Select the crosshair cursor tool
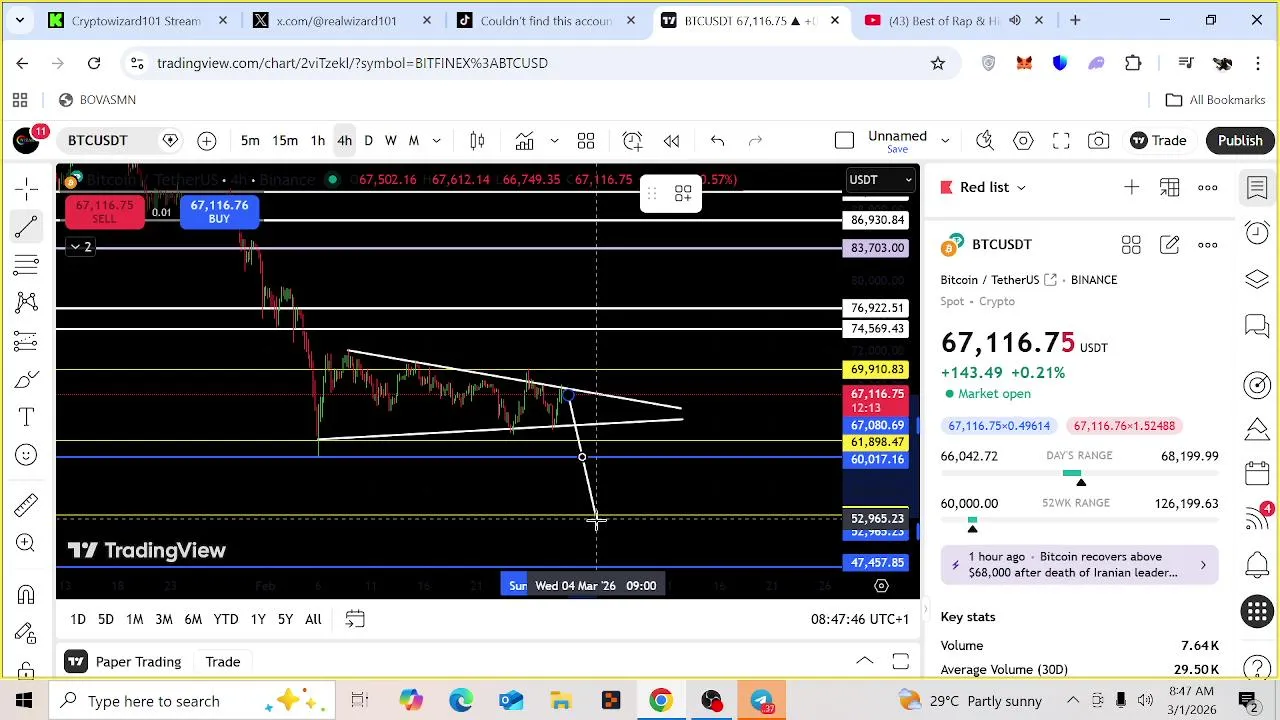 click(x=27, y=188)
